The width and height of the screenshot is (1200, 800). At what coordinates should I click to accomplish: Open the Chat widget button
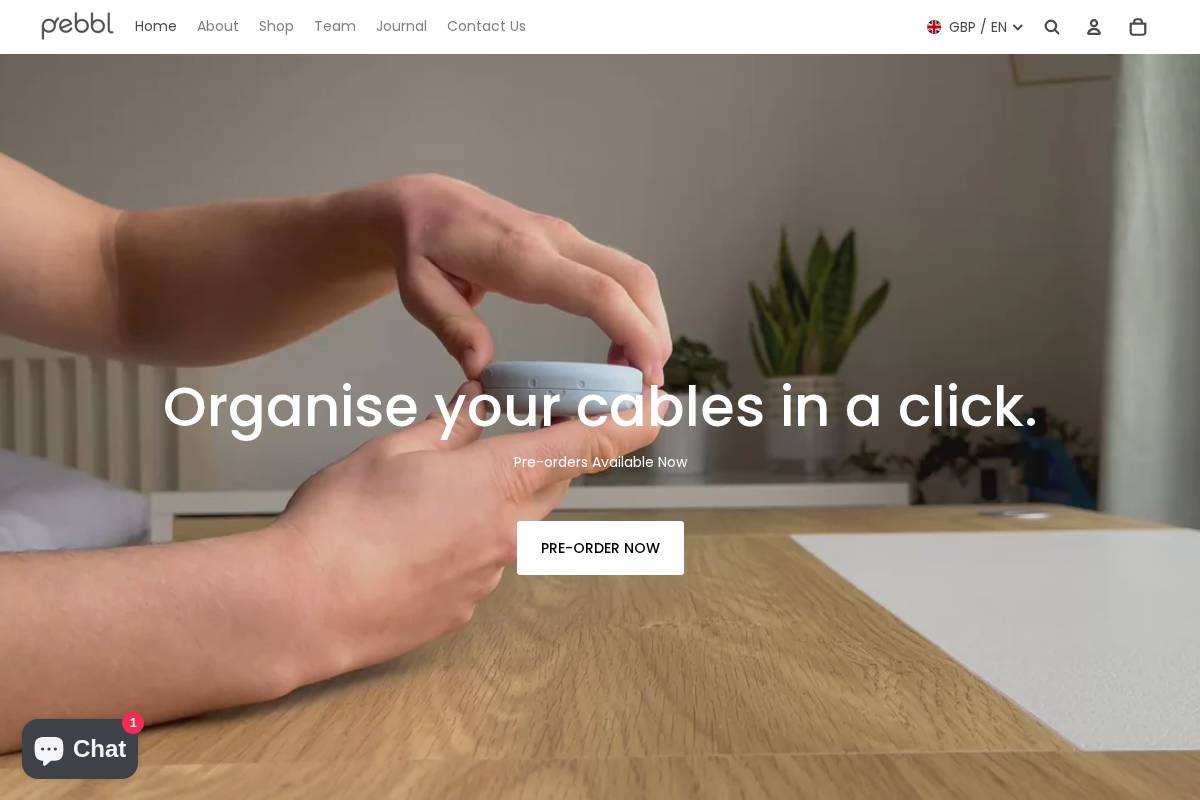click(80, 749)
